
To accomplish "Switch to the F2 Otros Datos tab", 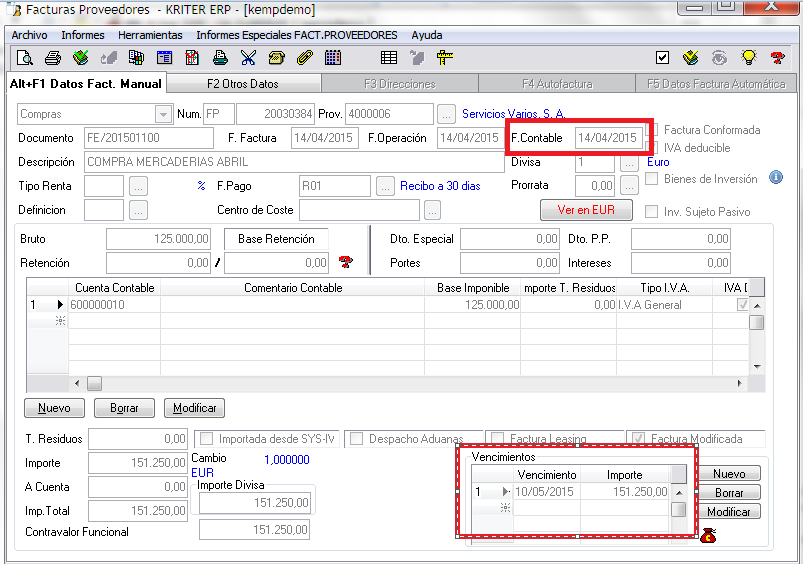I will pyautogui.click(x=242, y=84).
